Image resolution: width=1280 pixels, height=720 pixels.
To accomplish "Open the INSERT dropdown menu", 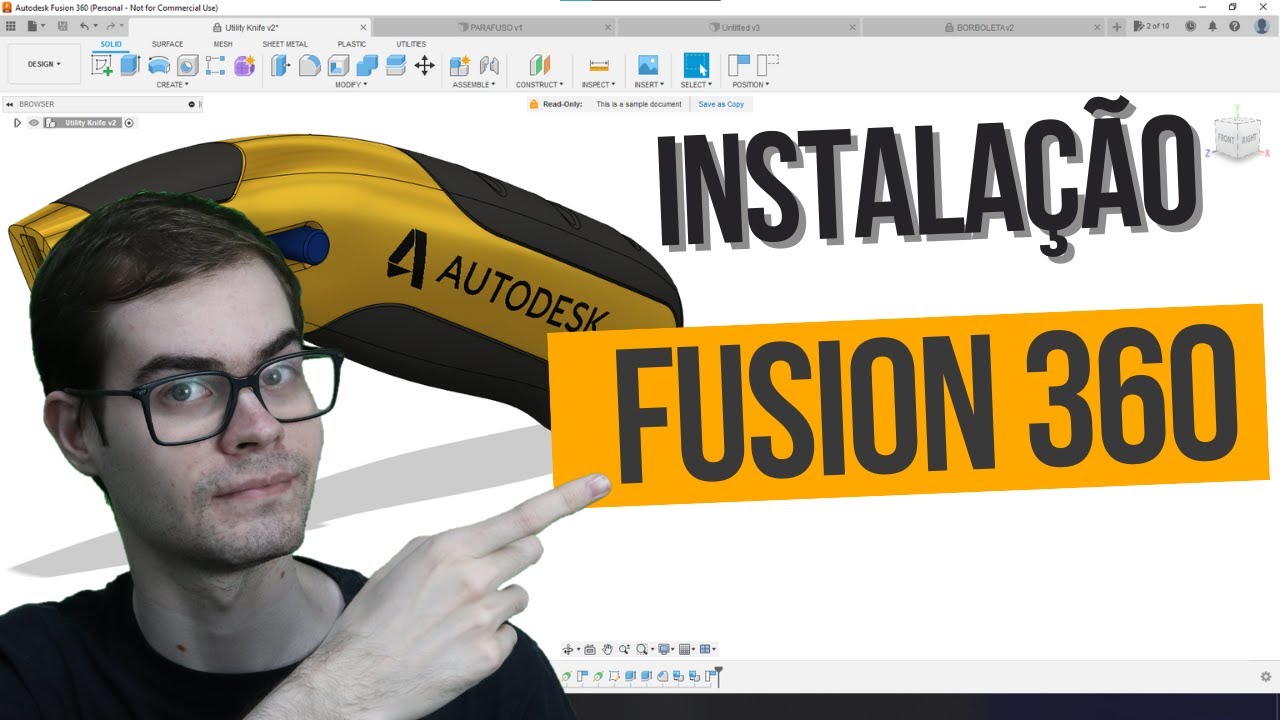I will [649, 85].
